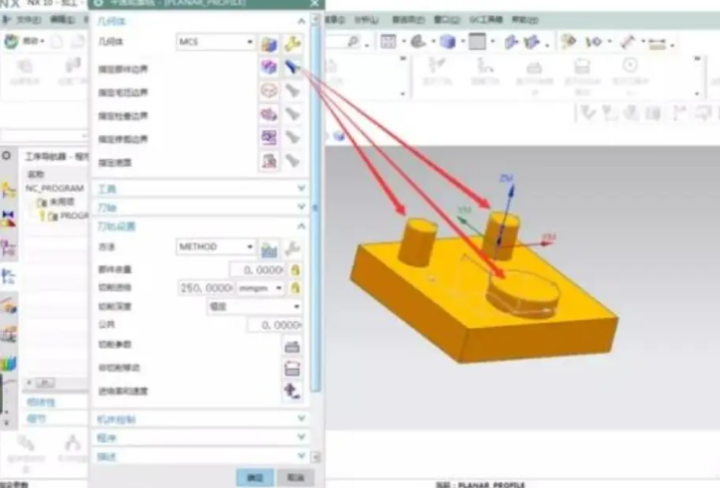Screen dimensions: 720x488
Task: Click the gray flashlight beside blank boundary
Action: 292,91
